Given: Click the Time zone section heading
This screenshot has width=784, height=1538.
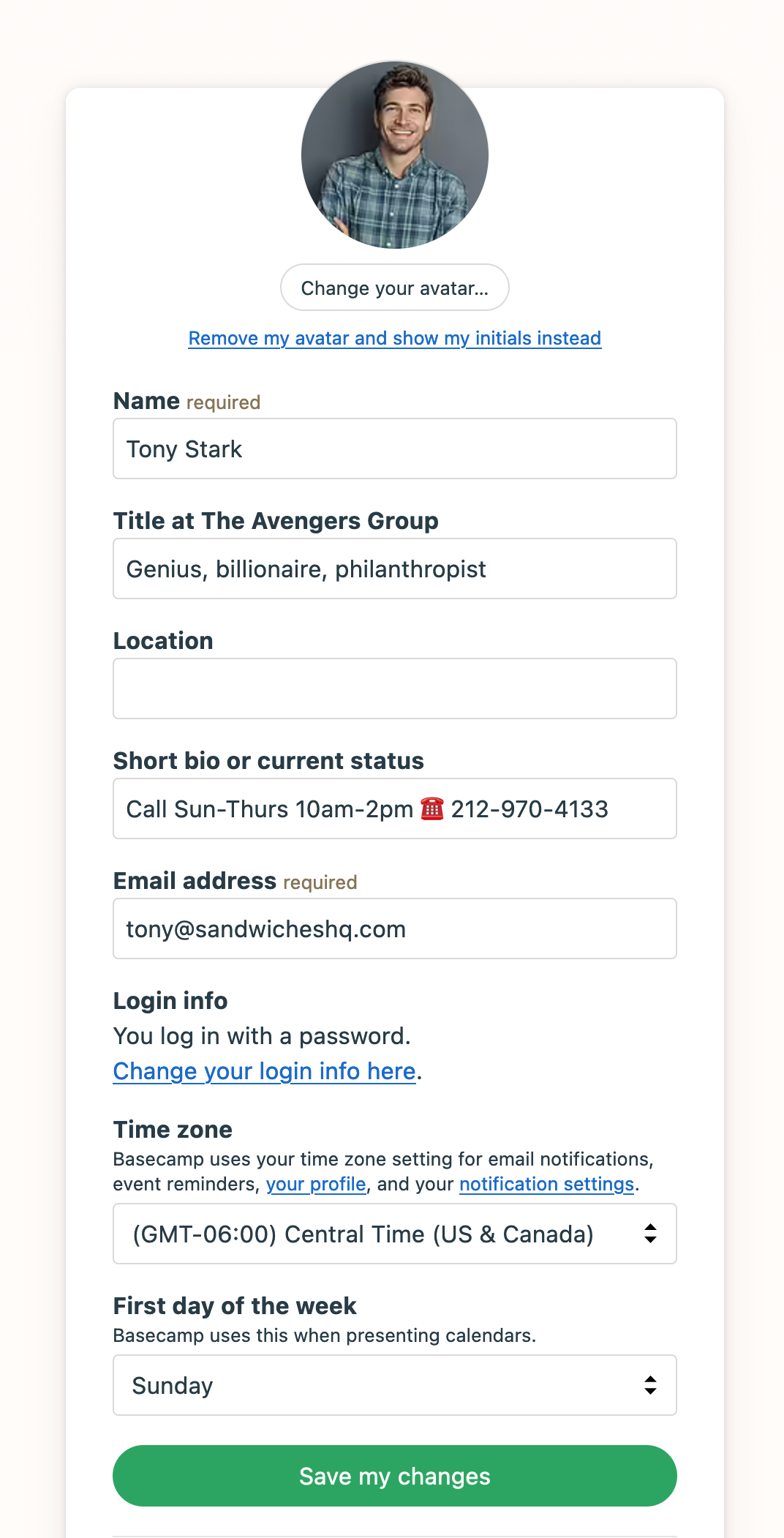Looking at the screenshot, I should [172, 1129].
